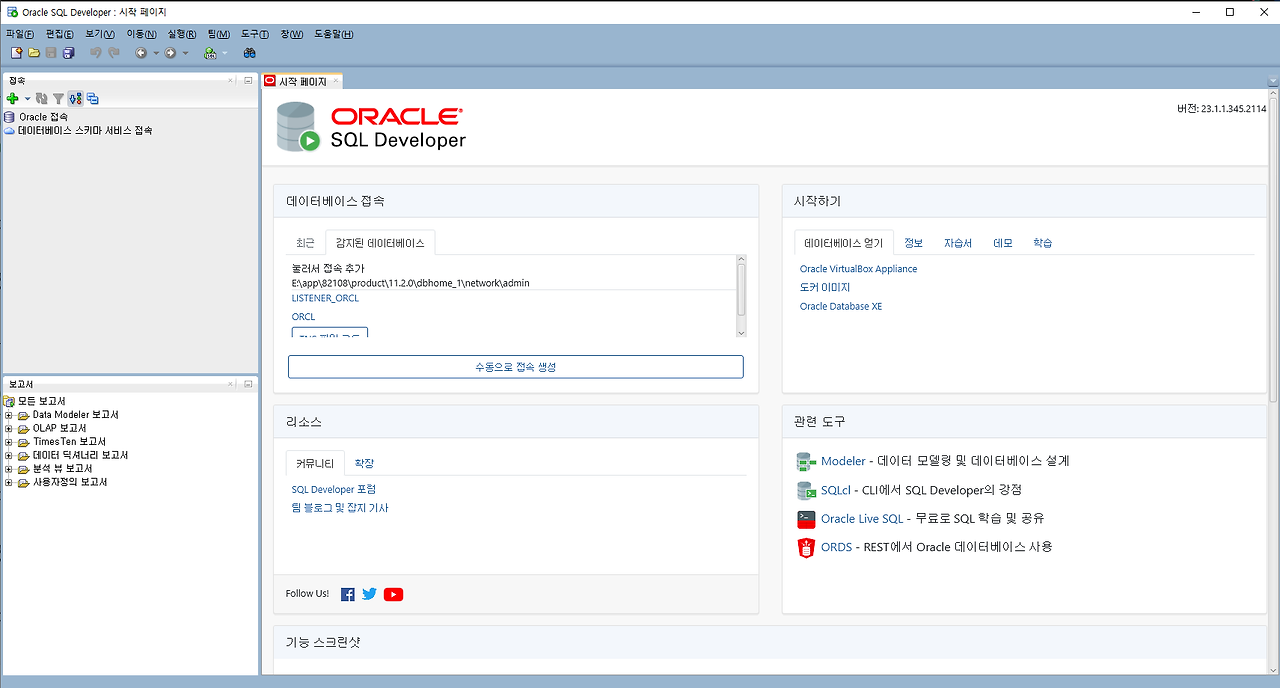The height and width of the screenshot is (688, 1280).
Task: Open the 도구(T) menu
Action: pyautogui.click(x=256, y=34)
